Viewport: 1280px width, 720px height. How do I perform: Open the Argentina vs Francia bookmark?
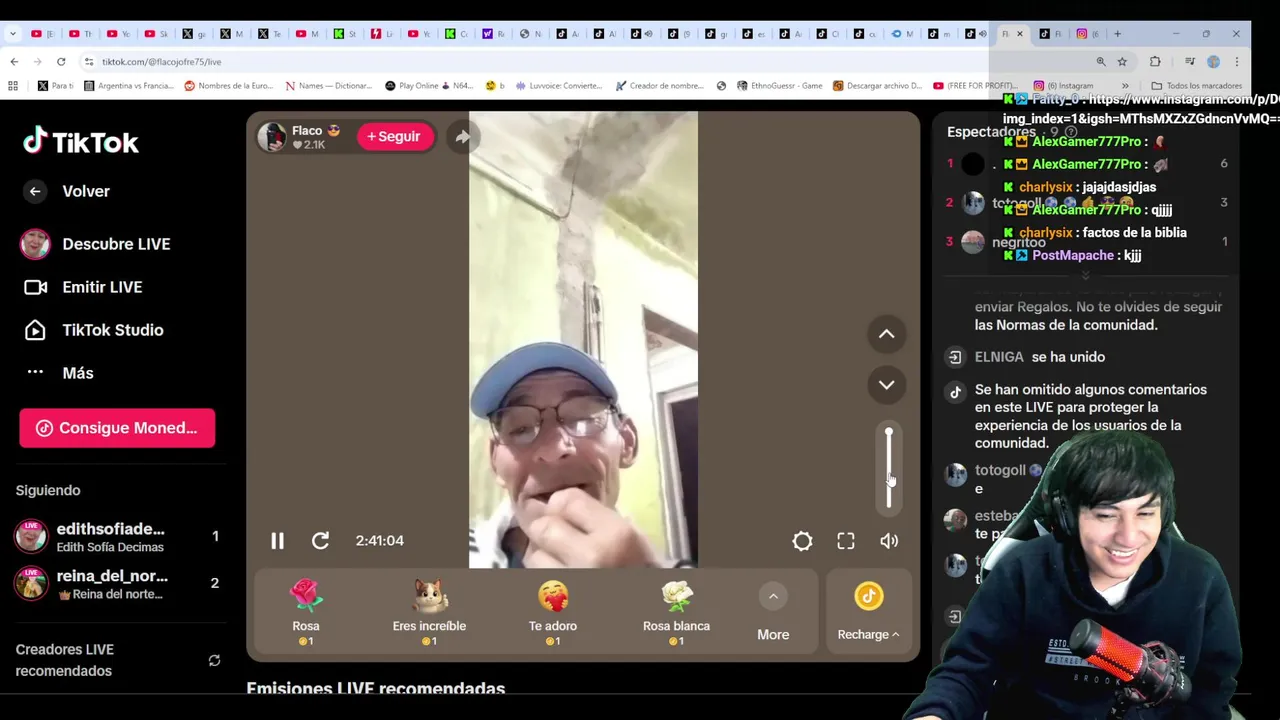click(x=129, y=86)
